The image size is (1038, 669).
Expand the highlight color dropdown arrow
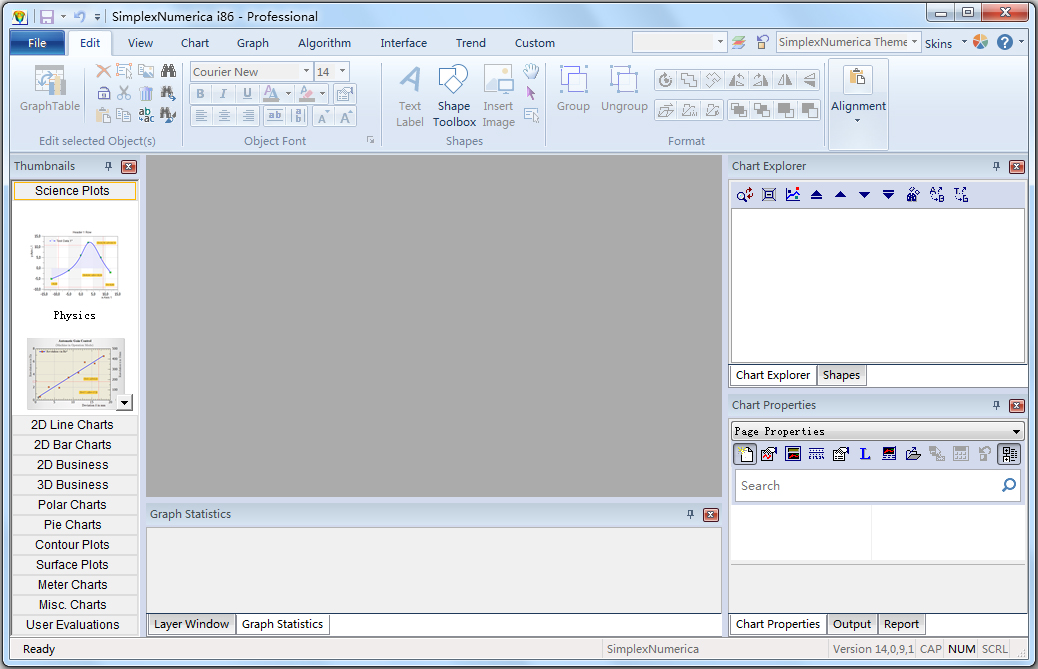(x=322, y=93)
